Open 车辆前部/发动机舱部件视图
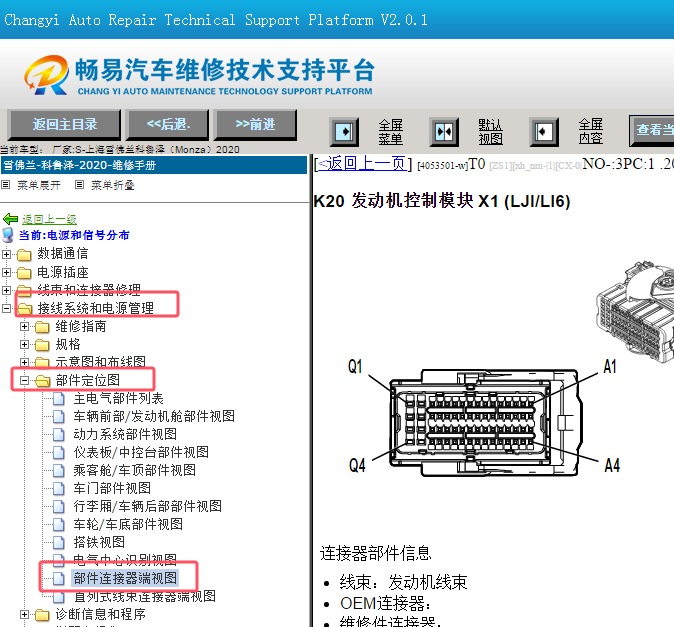 (x=154, y=416)
